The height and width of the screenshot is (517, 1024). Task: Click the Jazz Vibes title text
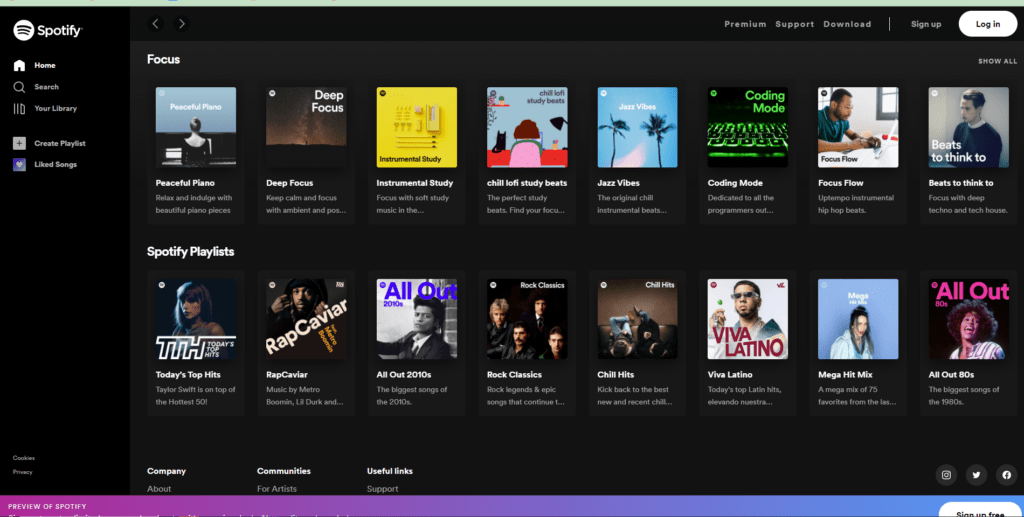pyautogui.click(x=618, y=183)
